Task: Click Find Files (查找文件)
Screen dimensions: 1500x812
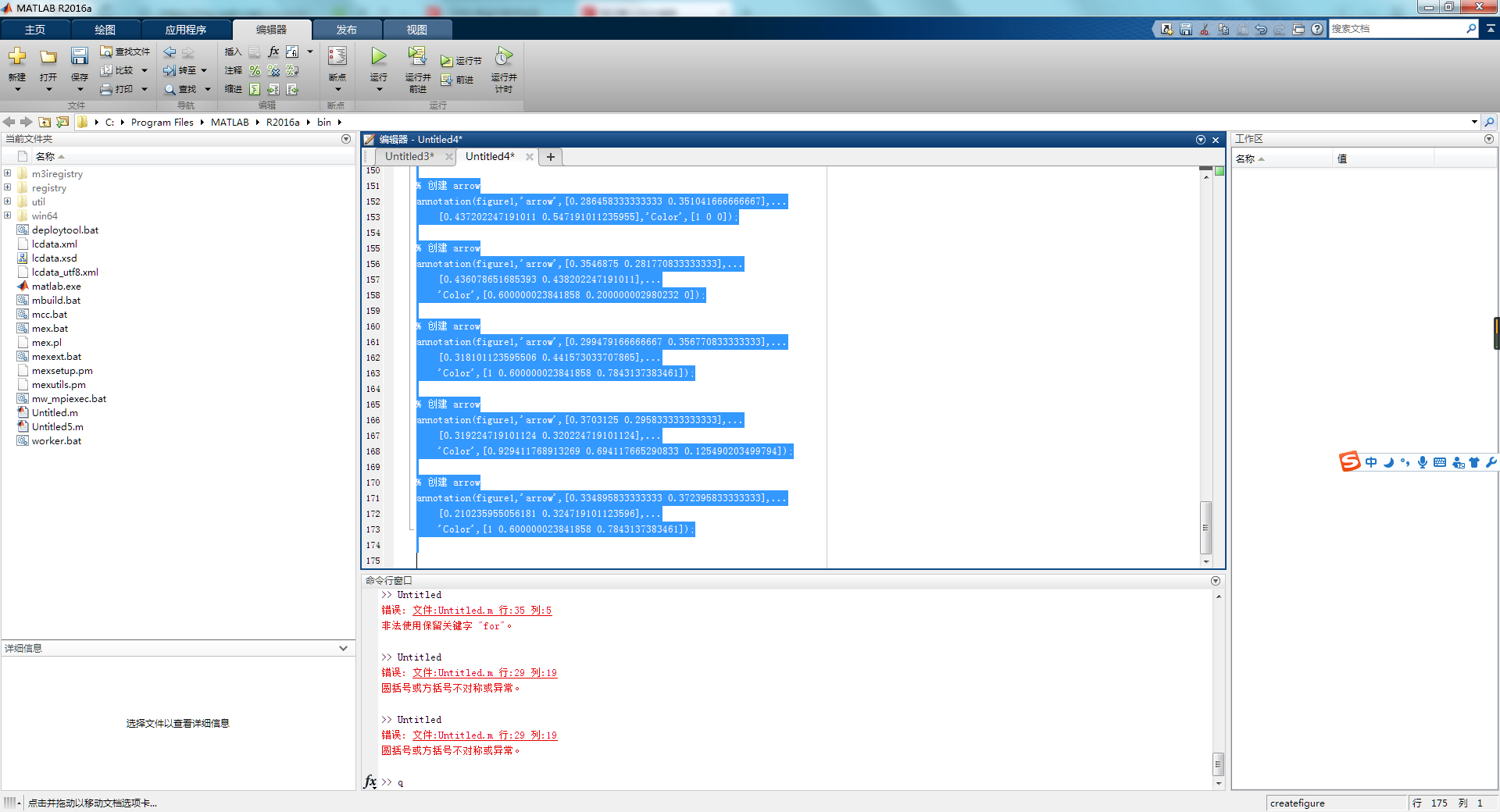Action: [x=125, y=52]
